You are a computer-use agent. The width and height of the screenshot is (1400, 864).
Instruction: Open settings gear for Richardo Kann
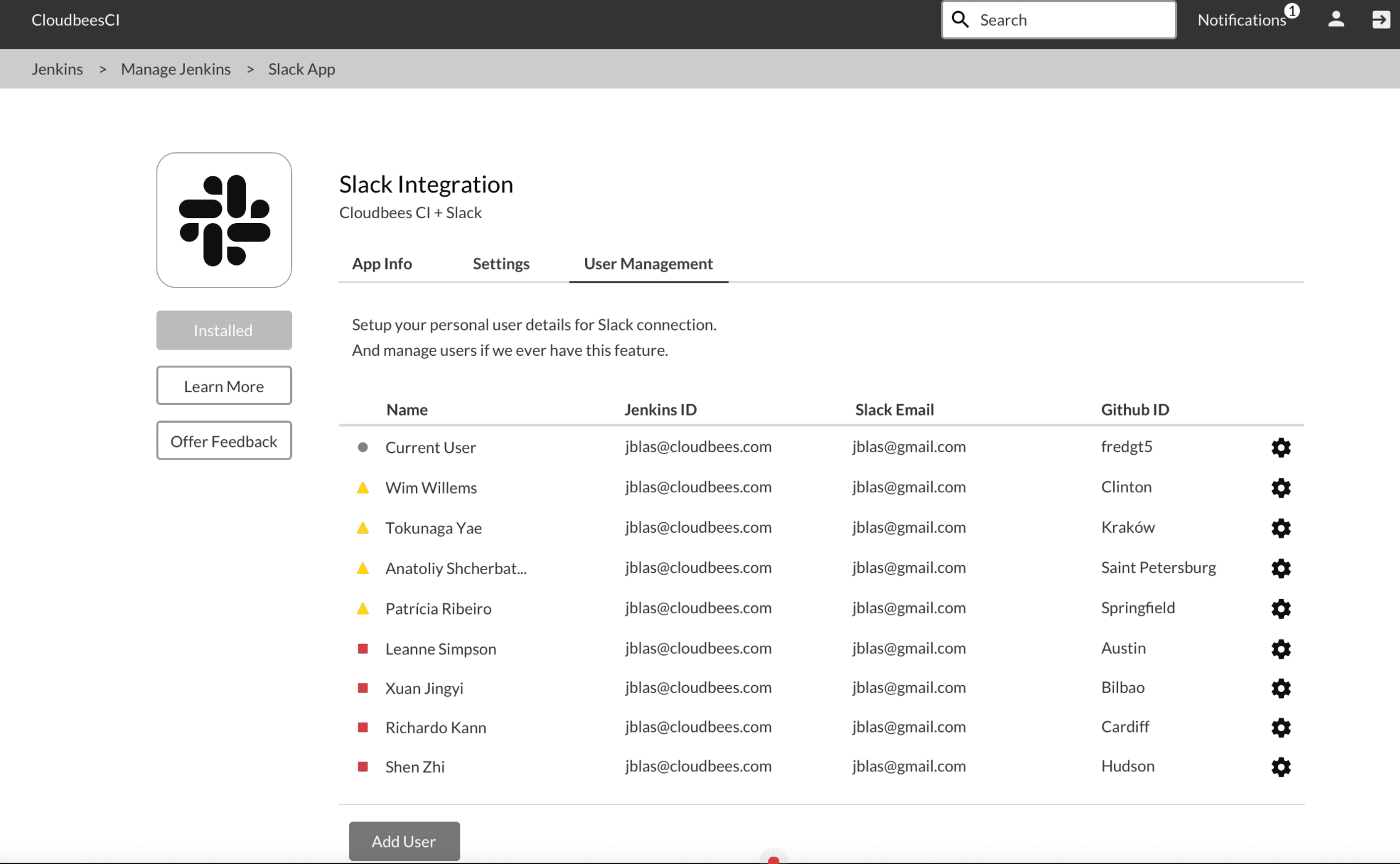pos(1281,728)
